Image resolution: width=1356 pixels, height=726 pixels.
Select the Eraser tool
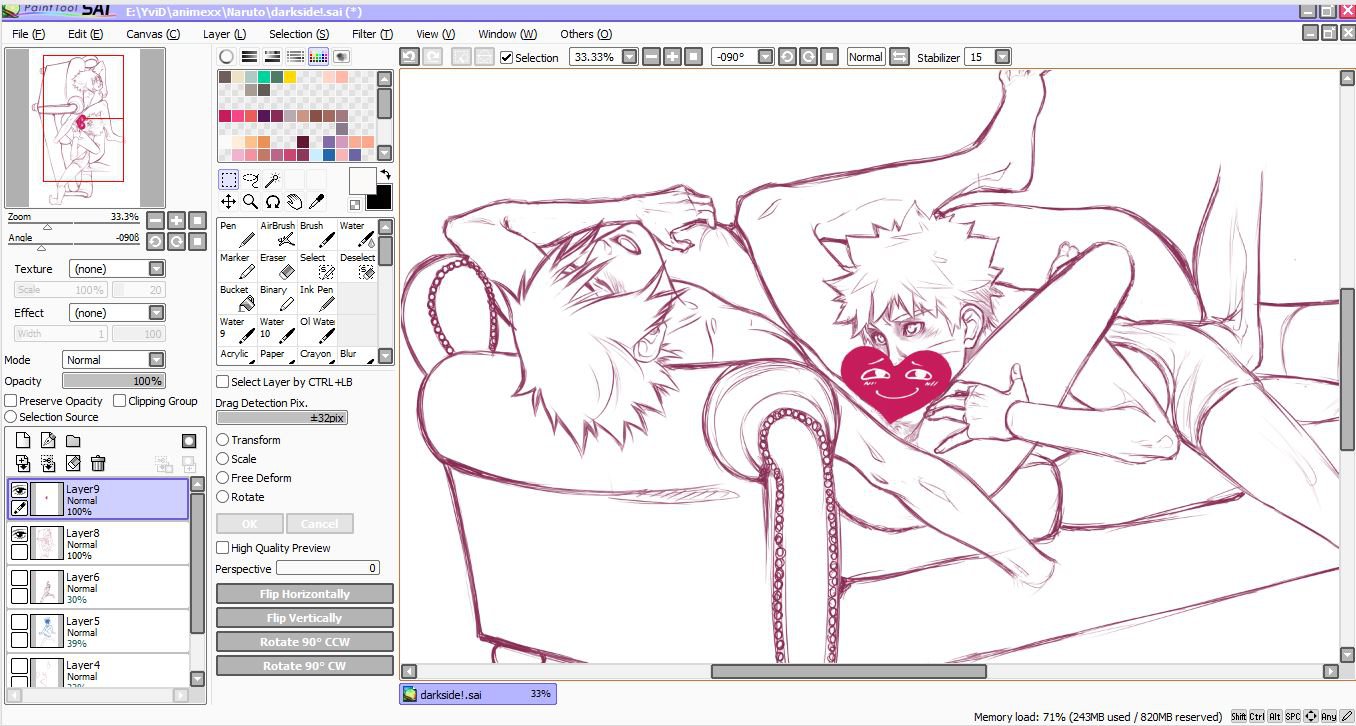(x=277, y=266)
